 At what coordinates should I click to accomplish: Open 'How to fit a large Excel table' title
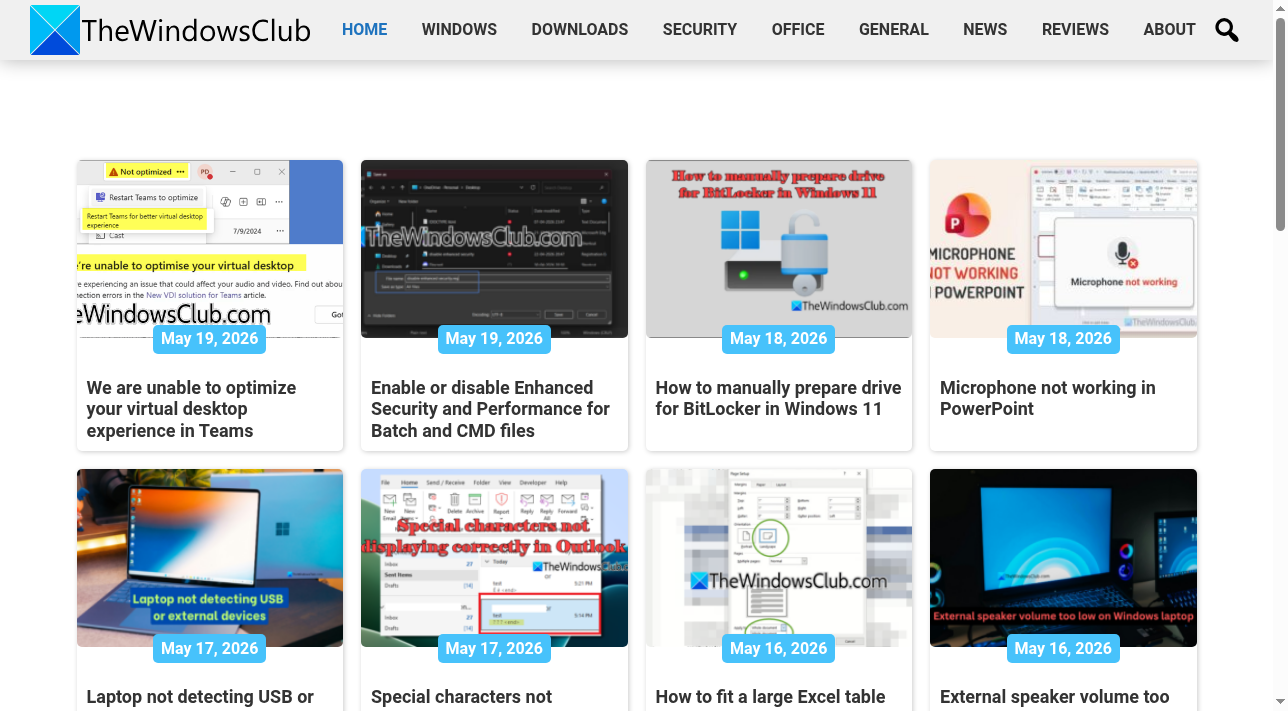pyautogui.click(x=770, y=697)
